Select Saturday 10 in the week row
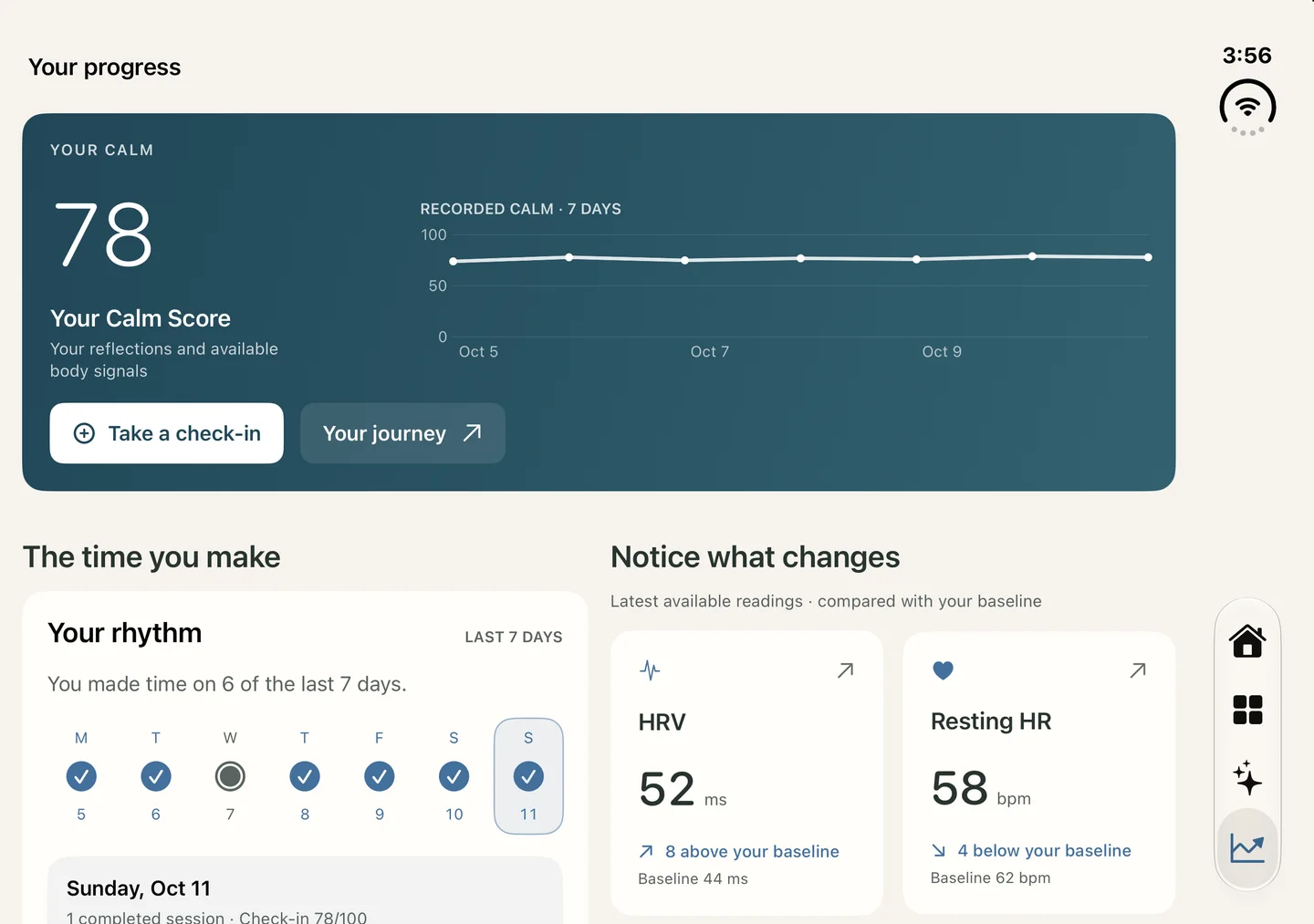Image resolution: width=1314 pixels, height=924 pixels. [x=454, y=776]
